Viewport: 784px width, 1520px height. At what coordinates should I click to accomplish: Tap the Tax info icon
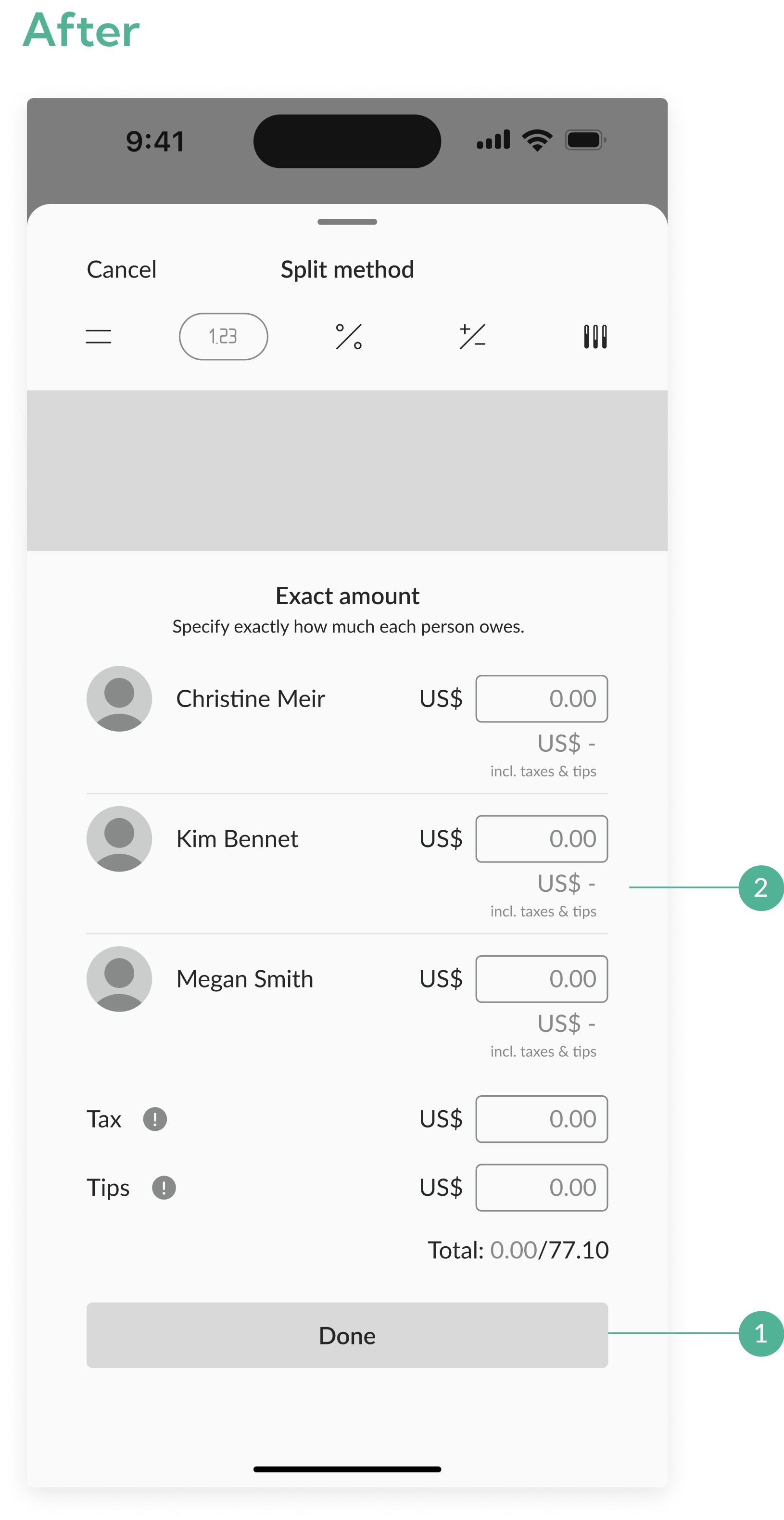tap(154, 1119)
